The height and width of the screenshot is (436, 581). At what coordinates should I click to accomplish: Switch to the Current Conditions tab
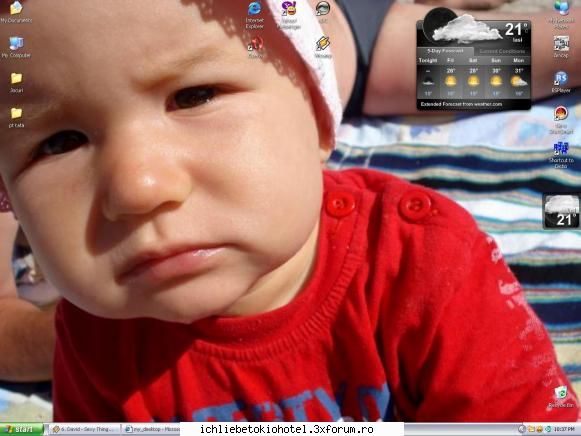click(502, 51)
